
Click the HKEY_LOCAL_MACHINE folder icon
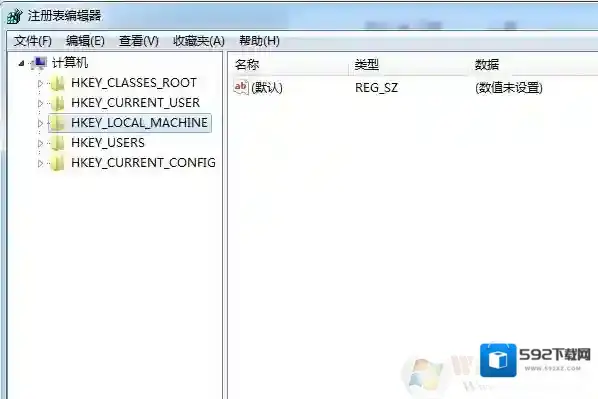pos(58,123)
